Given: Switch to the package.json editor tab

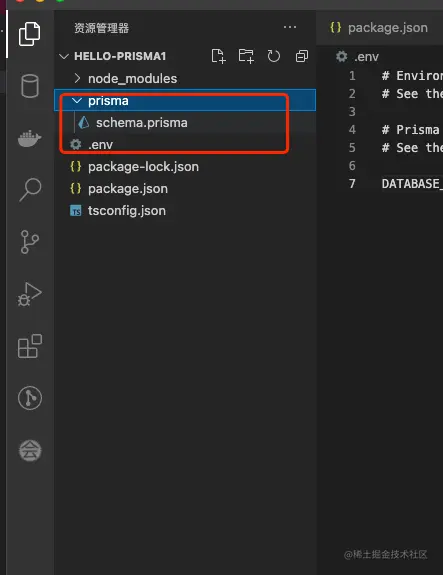Looking at the screenshot, I should pos(379,28).
